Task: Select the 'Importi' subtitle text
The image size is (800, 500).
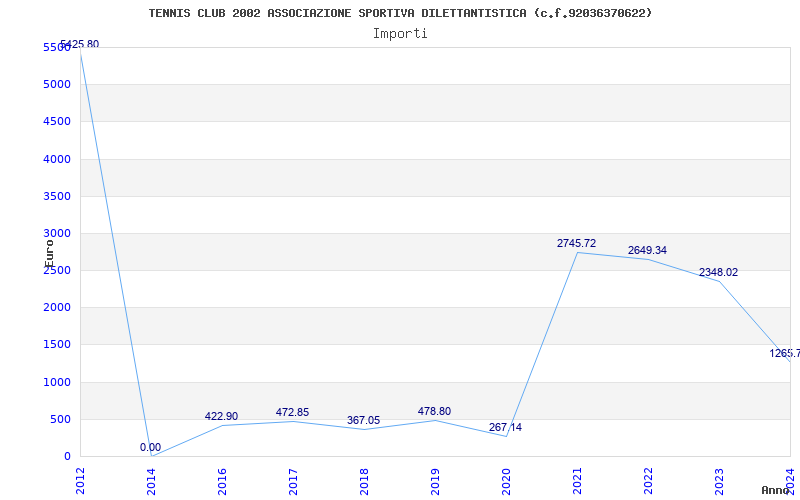Action: click(x=400, y=34)
